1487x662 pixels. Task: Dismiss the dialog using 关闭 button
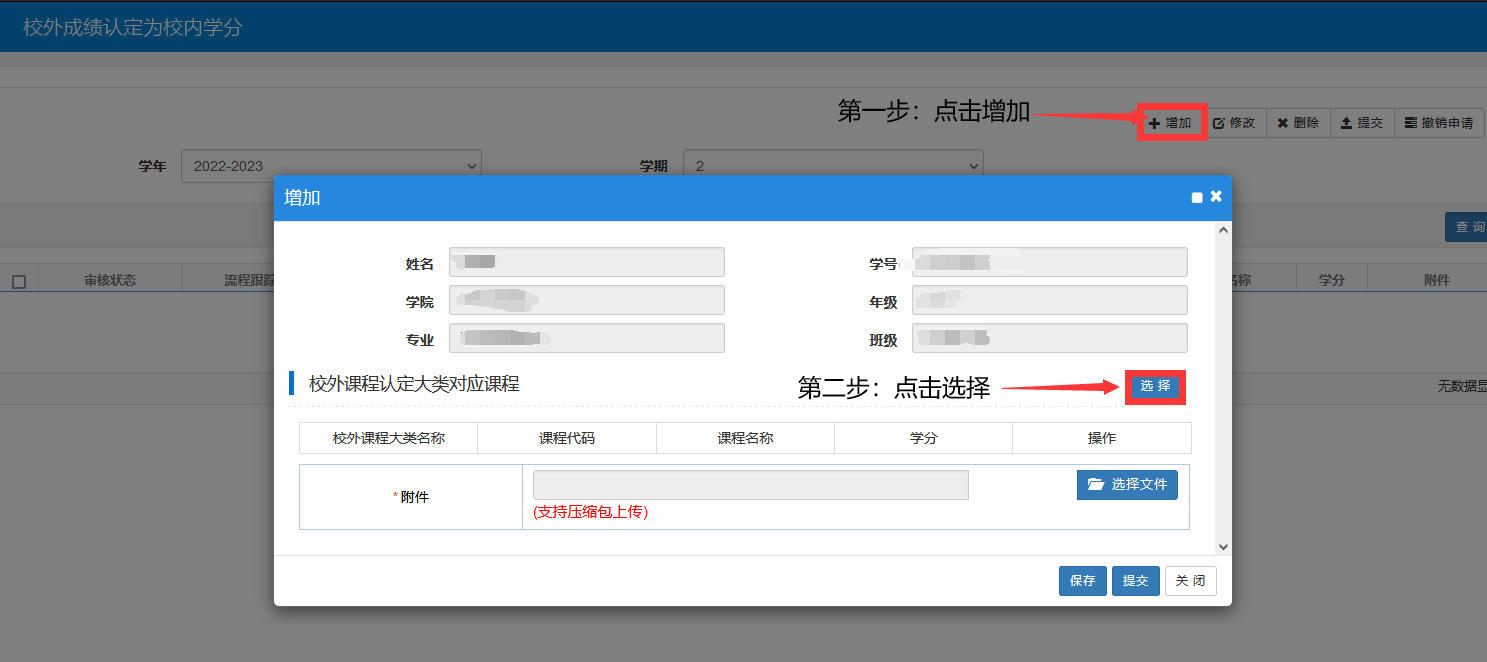(1190, 581)
